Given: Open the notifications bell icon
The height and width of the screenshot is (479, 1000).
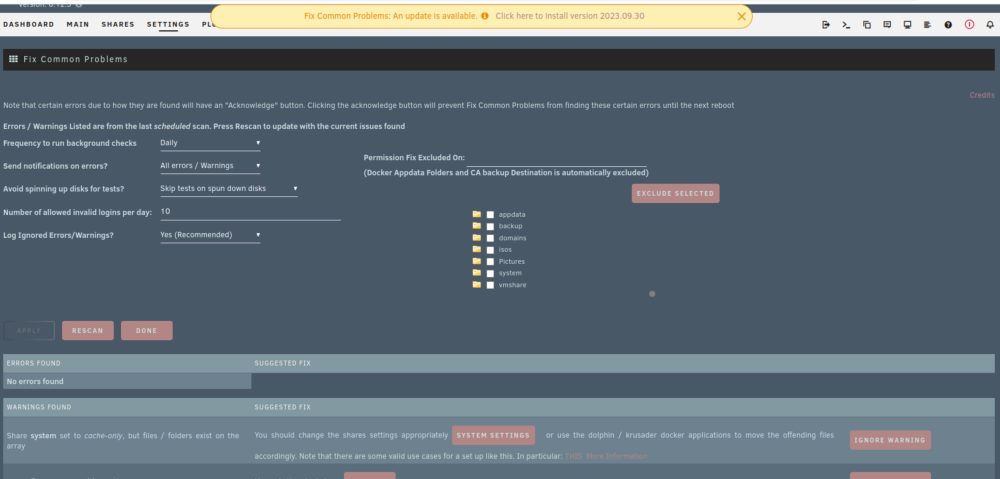Looking at the screenshot, I should pos(990,25).
